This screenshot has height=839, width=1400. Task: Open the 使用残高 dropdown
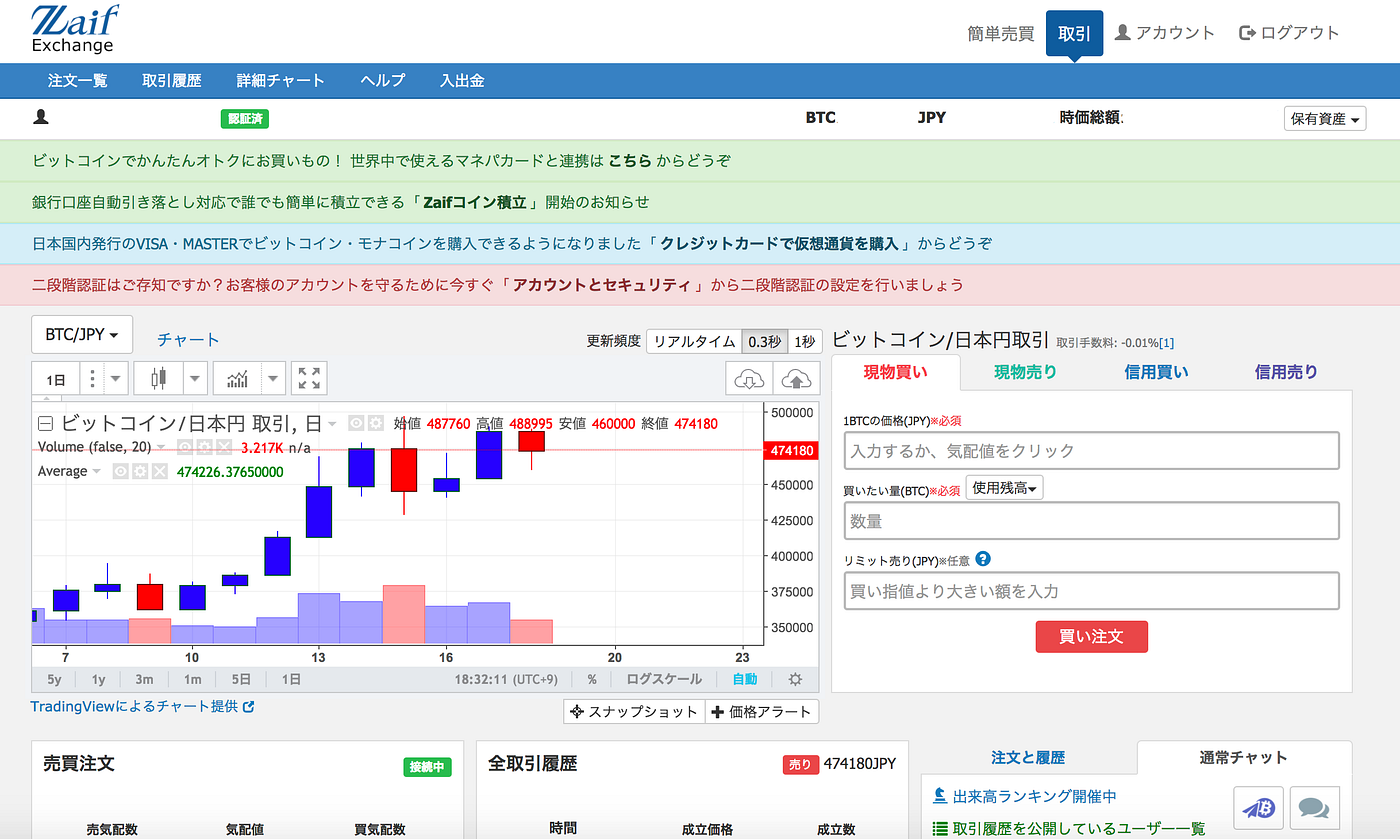pos(1005,488)
